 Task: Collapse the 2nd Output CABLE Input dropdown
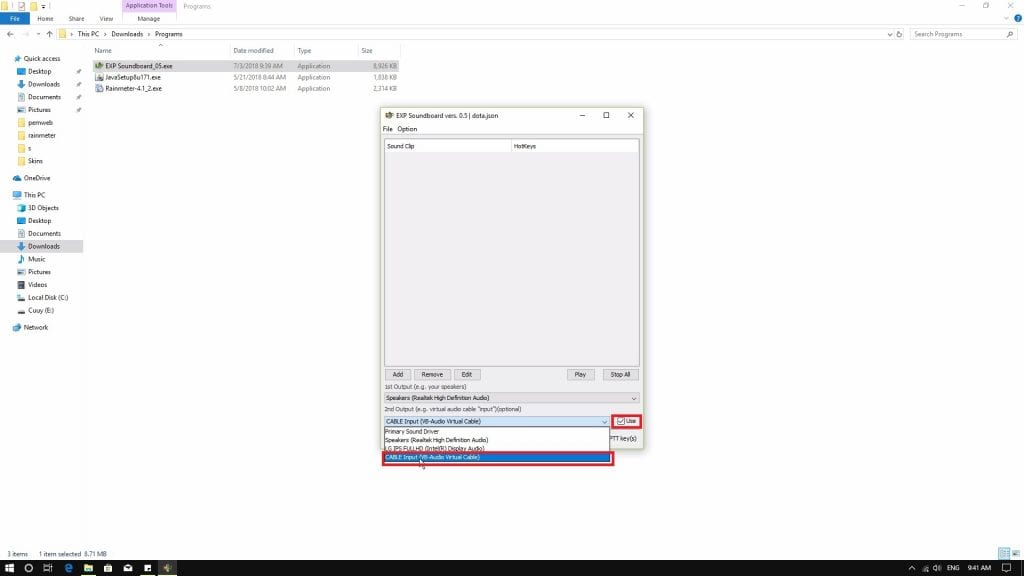[x=604, y=422]
